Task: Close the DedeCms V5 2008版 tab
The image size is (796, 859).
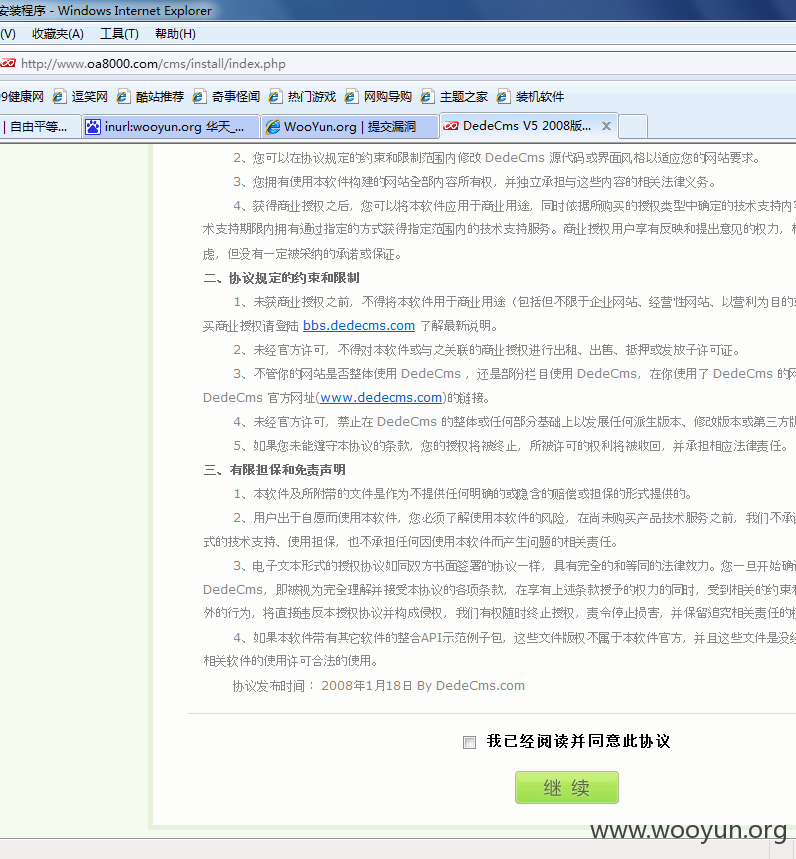Action: point(606,126)
